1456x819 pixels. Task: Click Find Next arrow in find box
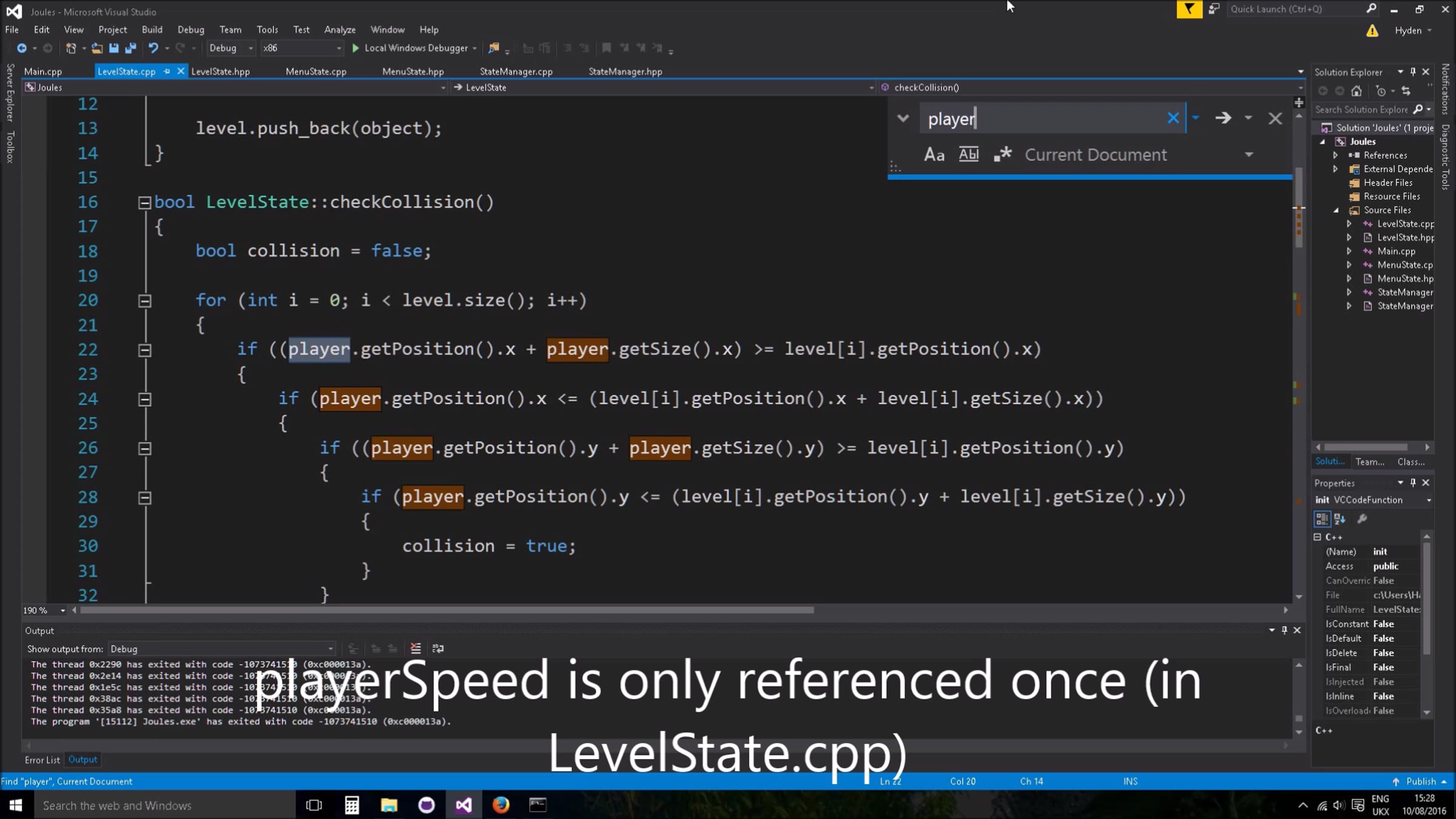tap(1223, 118)
